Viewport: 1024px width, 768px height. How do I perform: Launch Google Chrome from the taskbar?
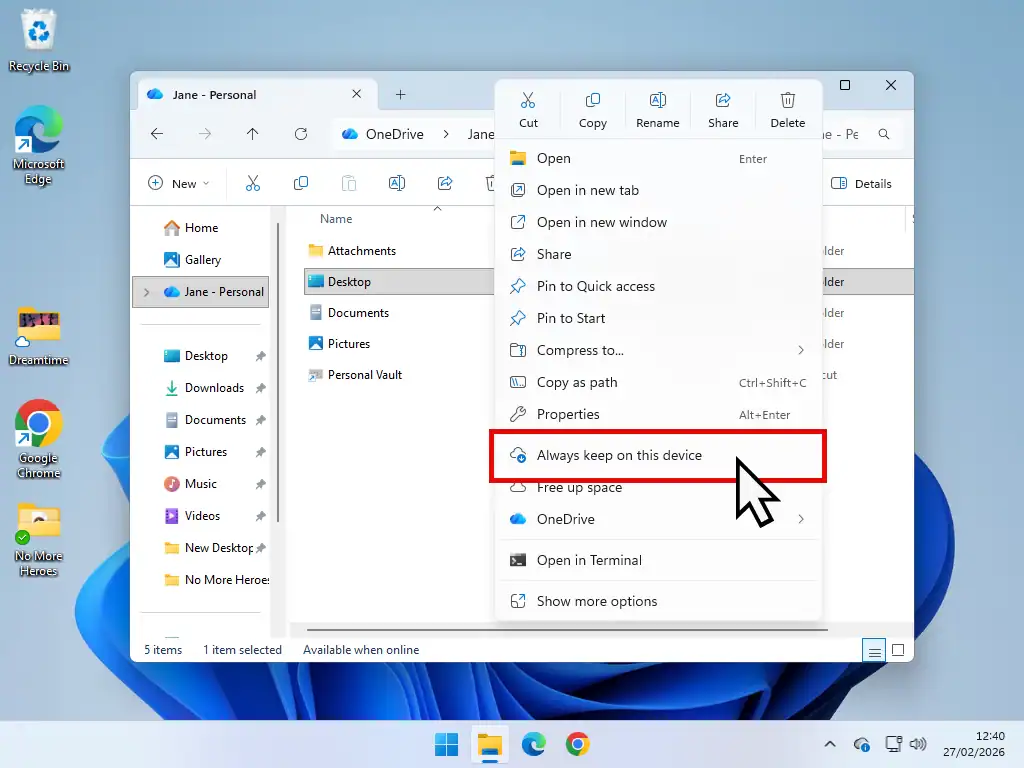click(578, 744)
